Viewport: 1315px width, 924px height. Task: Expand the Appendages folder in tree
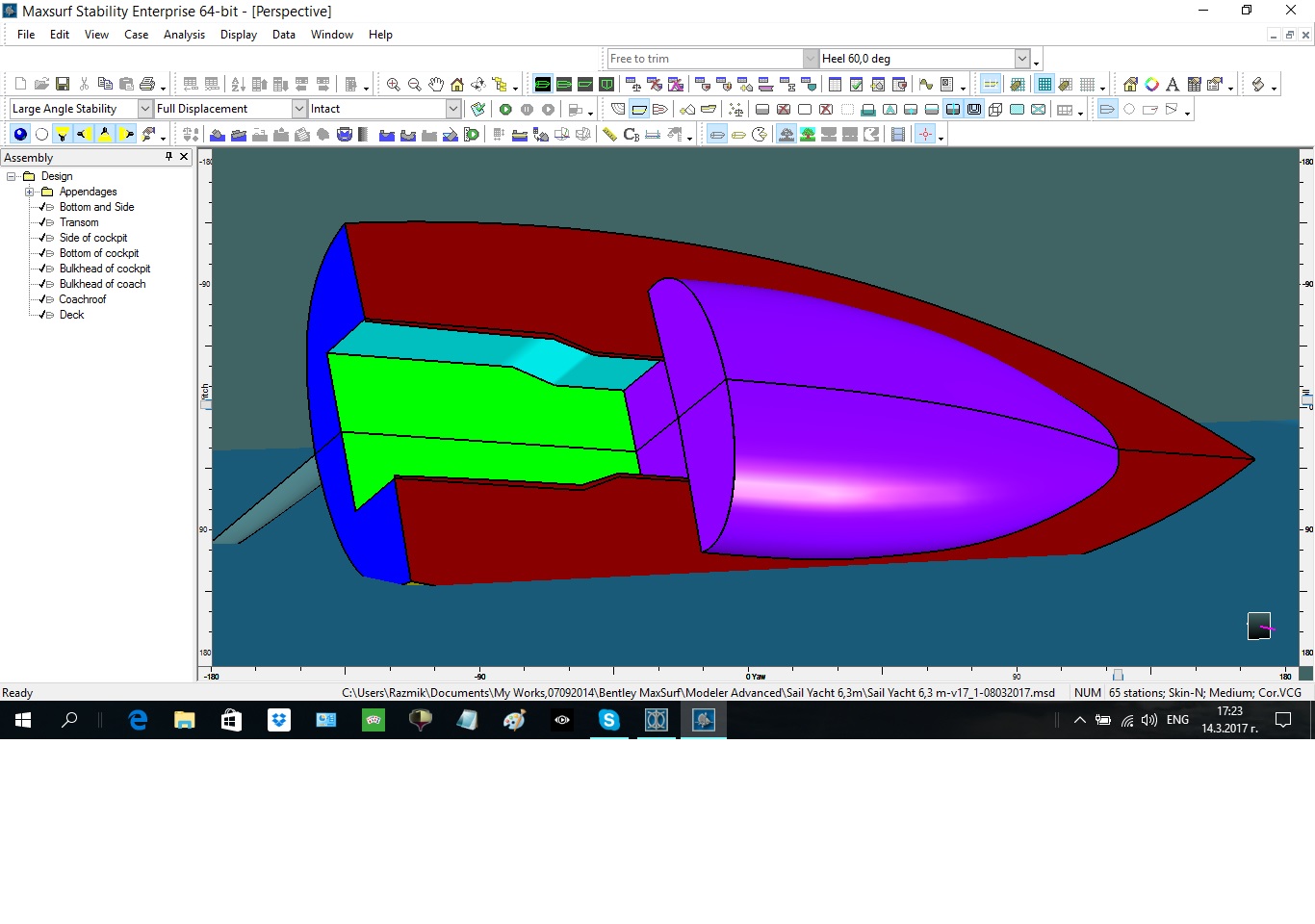pos(30,192)
